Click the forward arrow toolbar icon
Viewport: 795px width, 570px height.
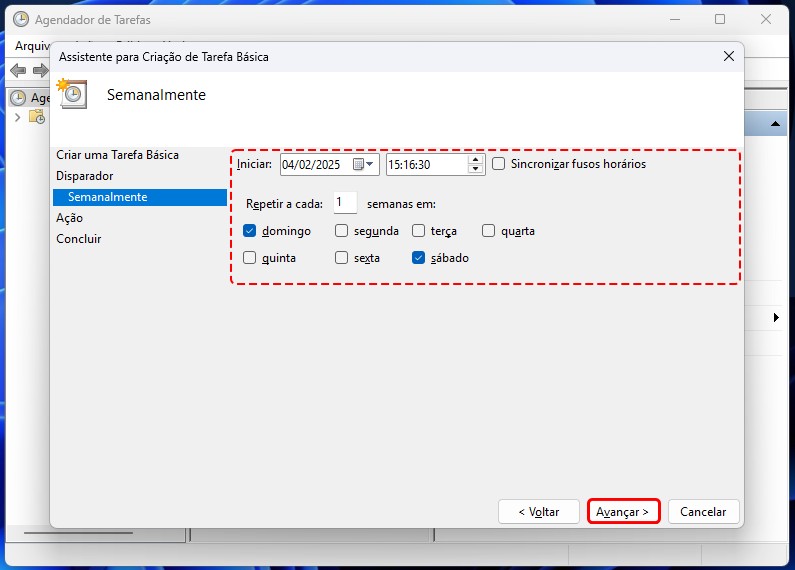[x=40, y=70]
